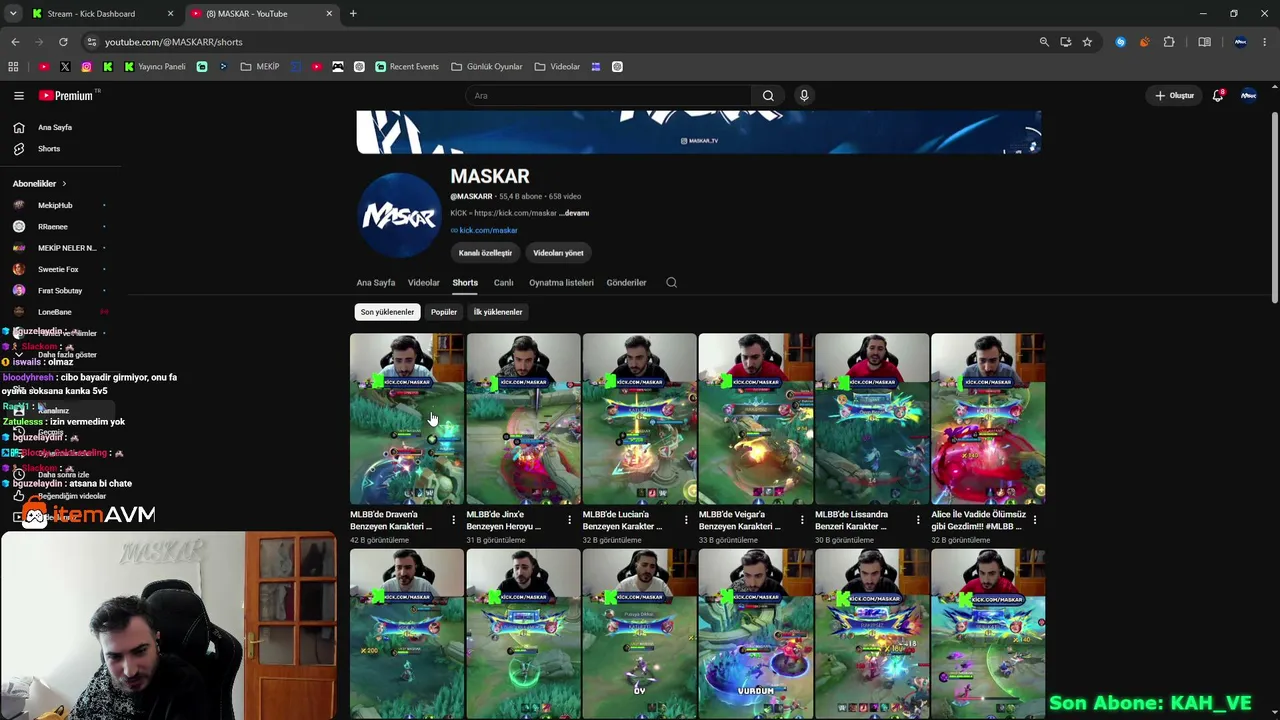Click the install app icon in address bar
Image resolution: width=1280 pixels, height=720 pixels.
point(1066,42)
